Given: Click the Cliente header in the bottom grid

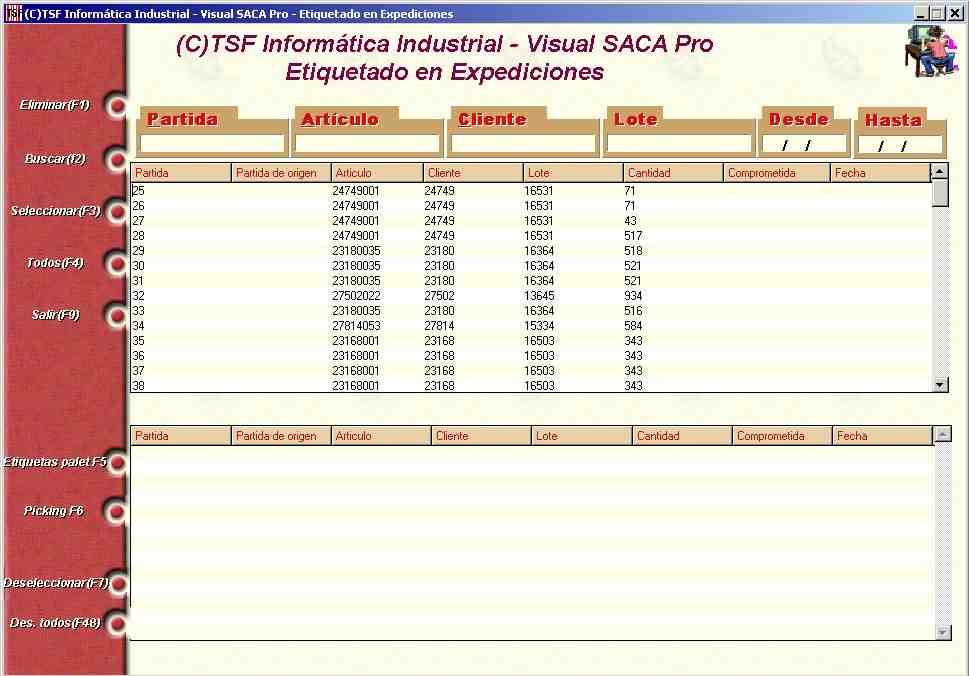Looking at the screenshot, I should (x=481, y=436).
